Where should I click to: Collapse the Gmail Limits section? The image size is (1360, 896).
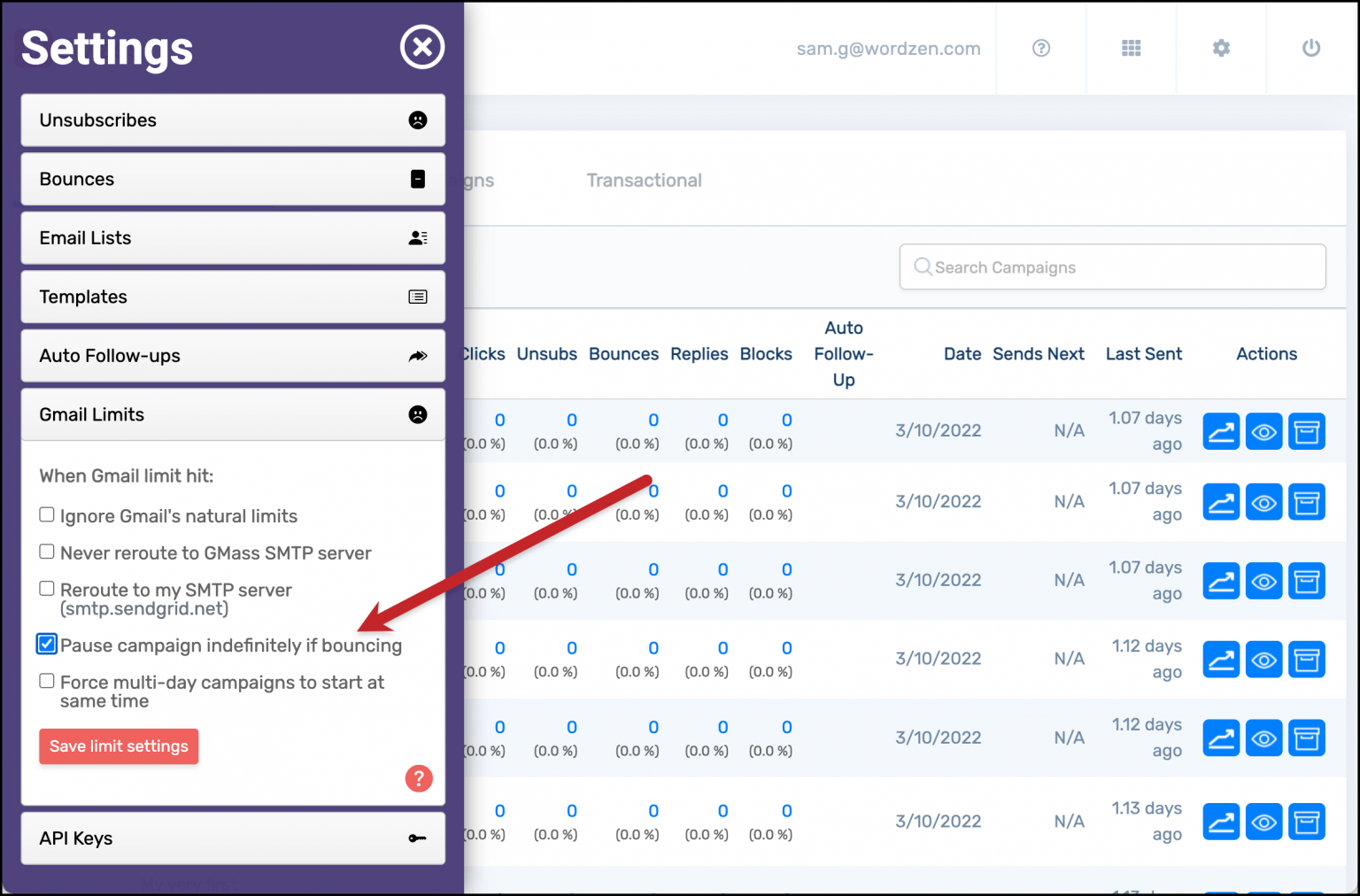click(233, 414)
